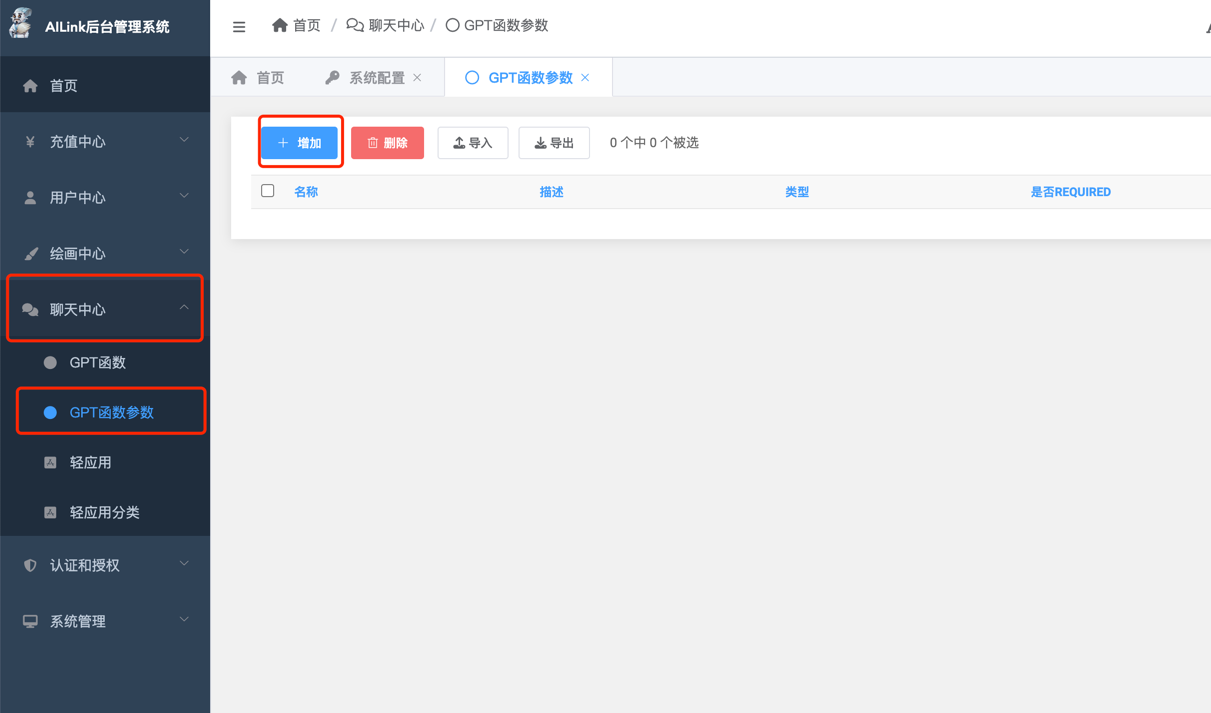Close the GPT函数参数 tab
The height and width of the screenshot is (713, 1211).
click(x=585, y=77)
